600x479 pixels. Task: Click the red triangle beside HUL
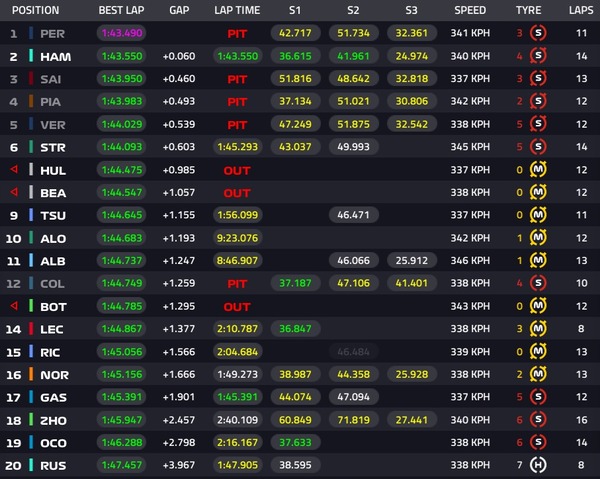click(13, 169)
